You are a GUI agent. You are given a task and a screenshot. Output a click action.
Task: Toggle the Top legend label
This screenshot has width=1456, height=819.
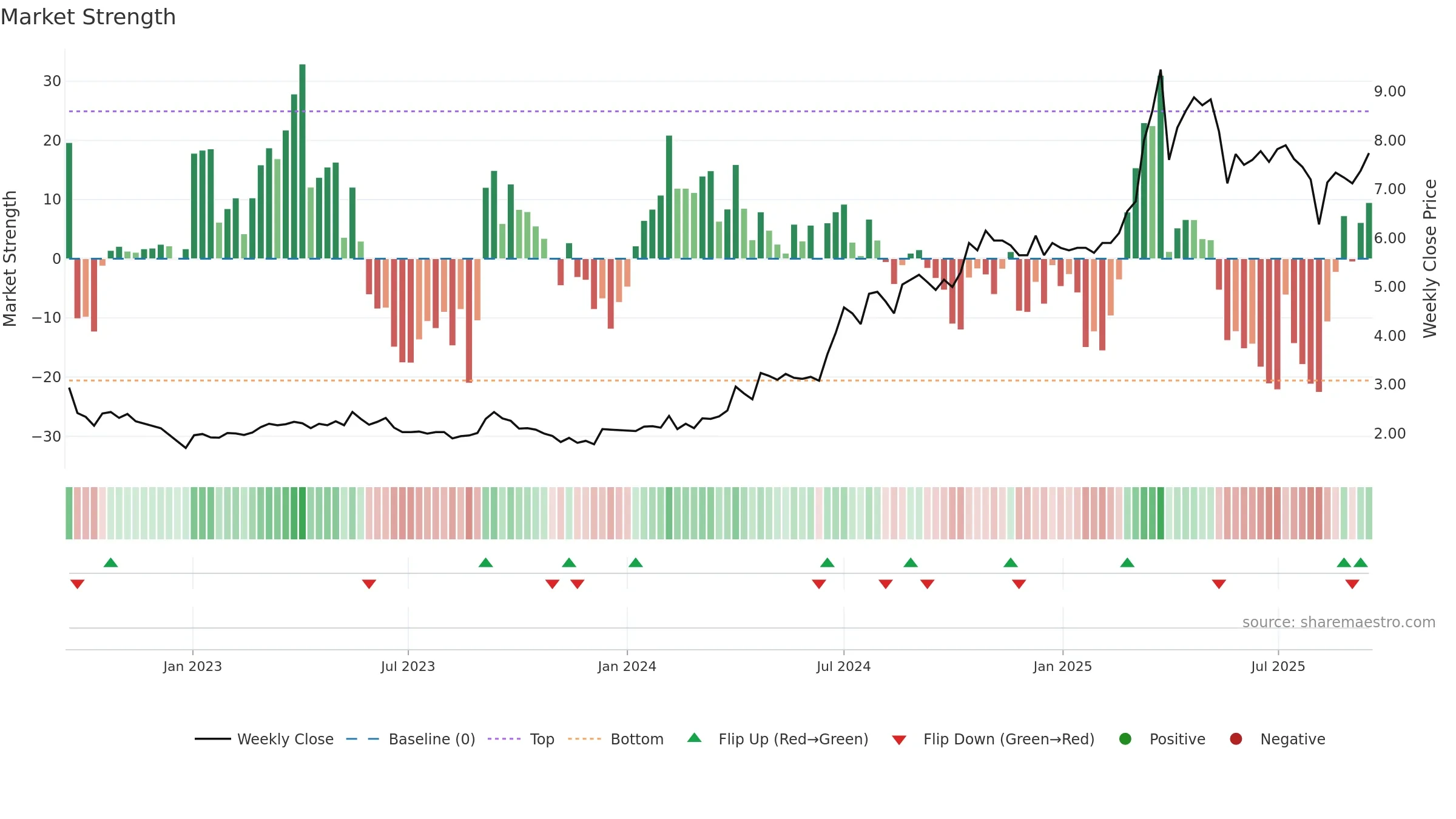(542, 740)
